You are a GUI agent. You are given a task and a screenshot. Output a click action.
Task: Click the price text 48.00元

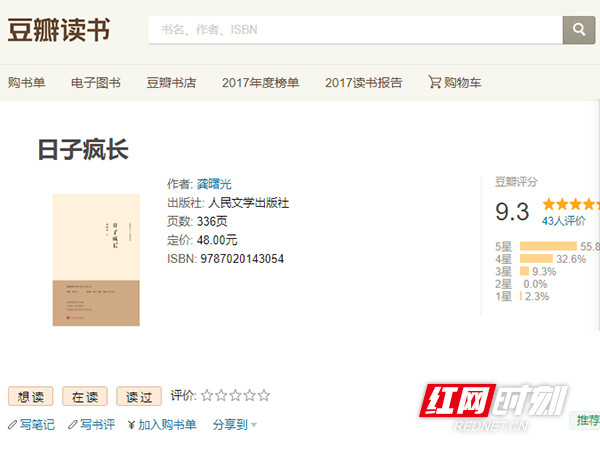(217, 240)
